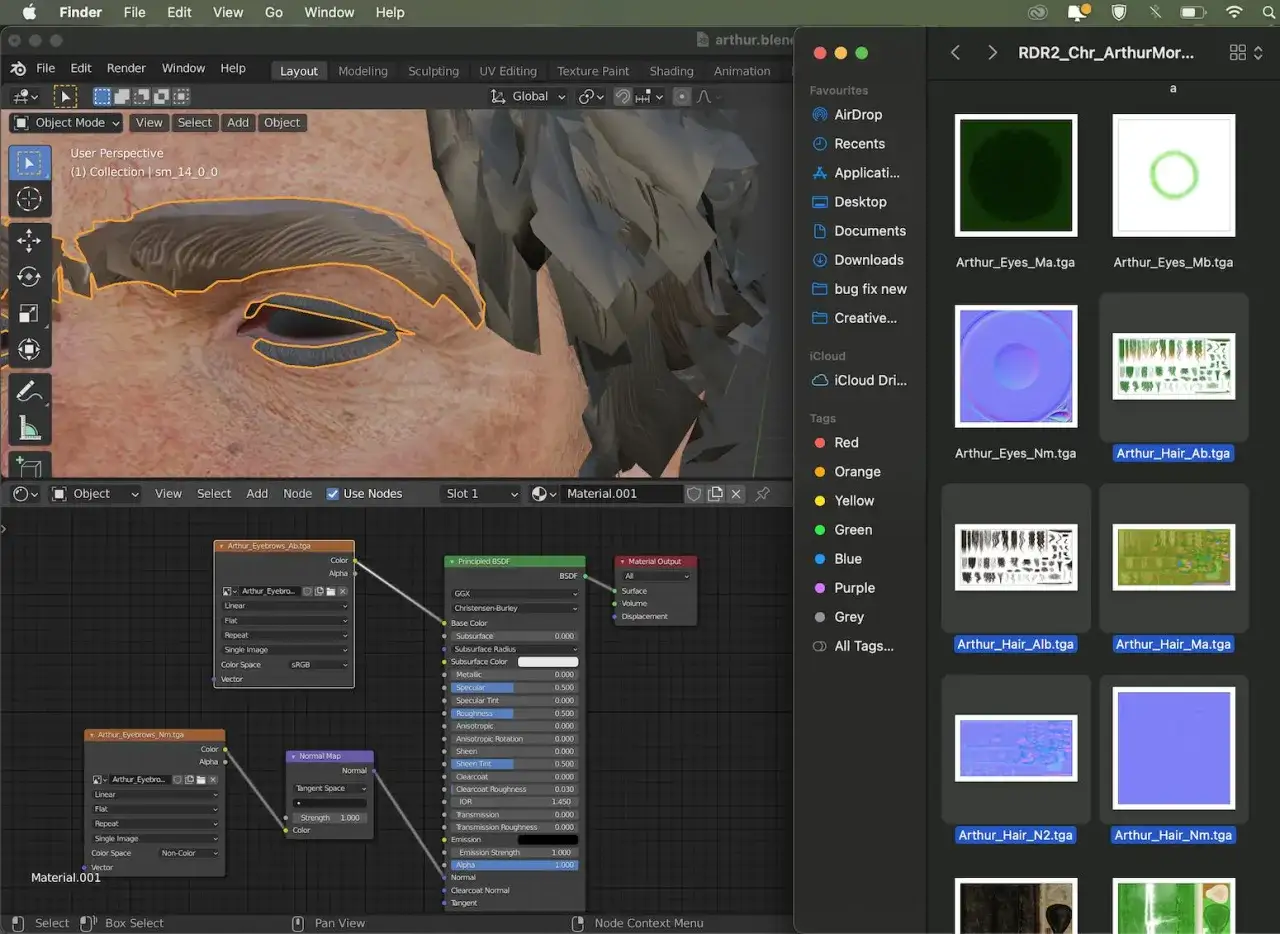Open the Texture Paint workspace tab
This screenshot has width=1280, height=934.
[593, 71]
